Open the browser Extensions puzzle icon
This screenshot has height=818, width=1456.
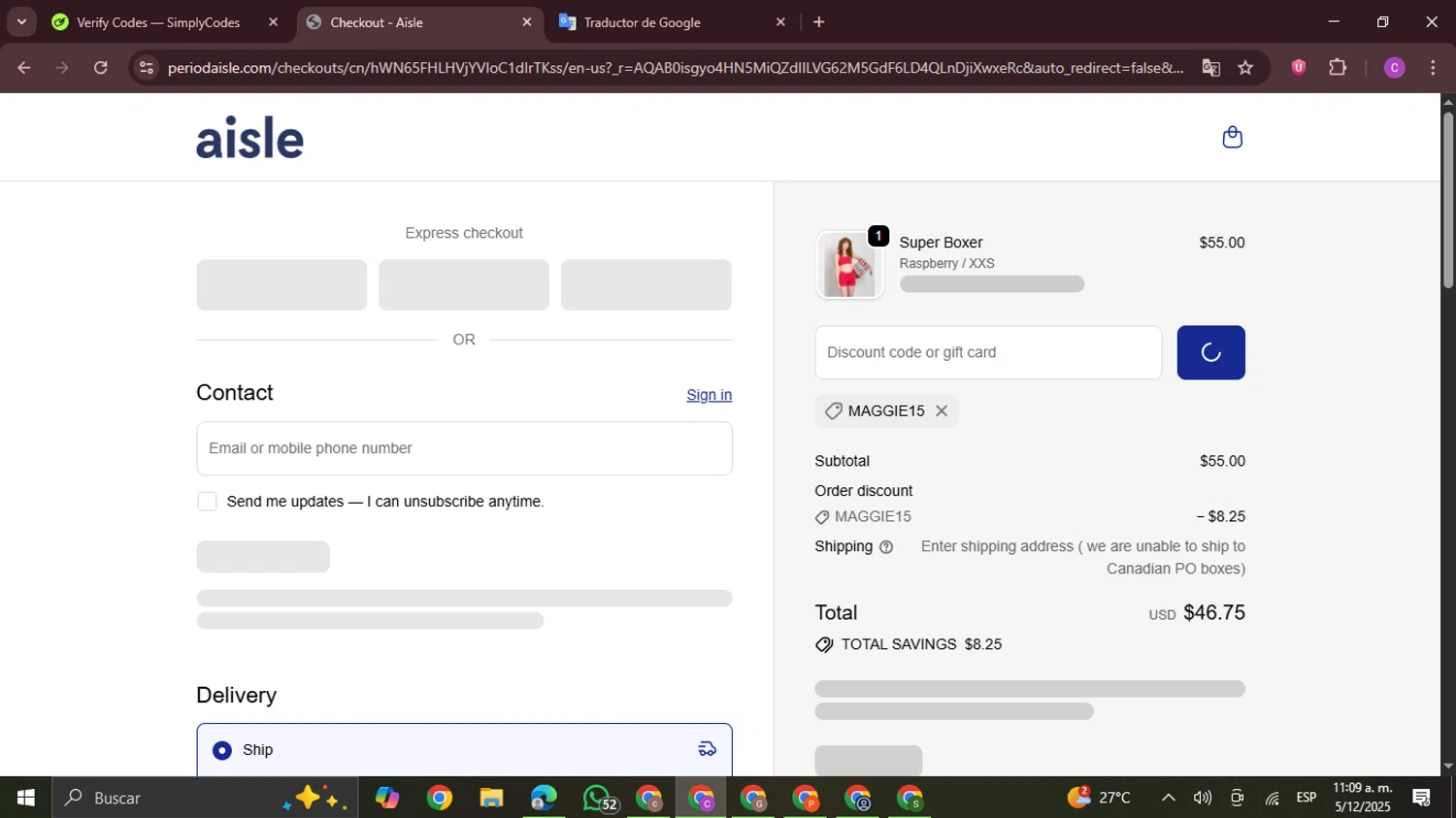(1338, 68)
